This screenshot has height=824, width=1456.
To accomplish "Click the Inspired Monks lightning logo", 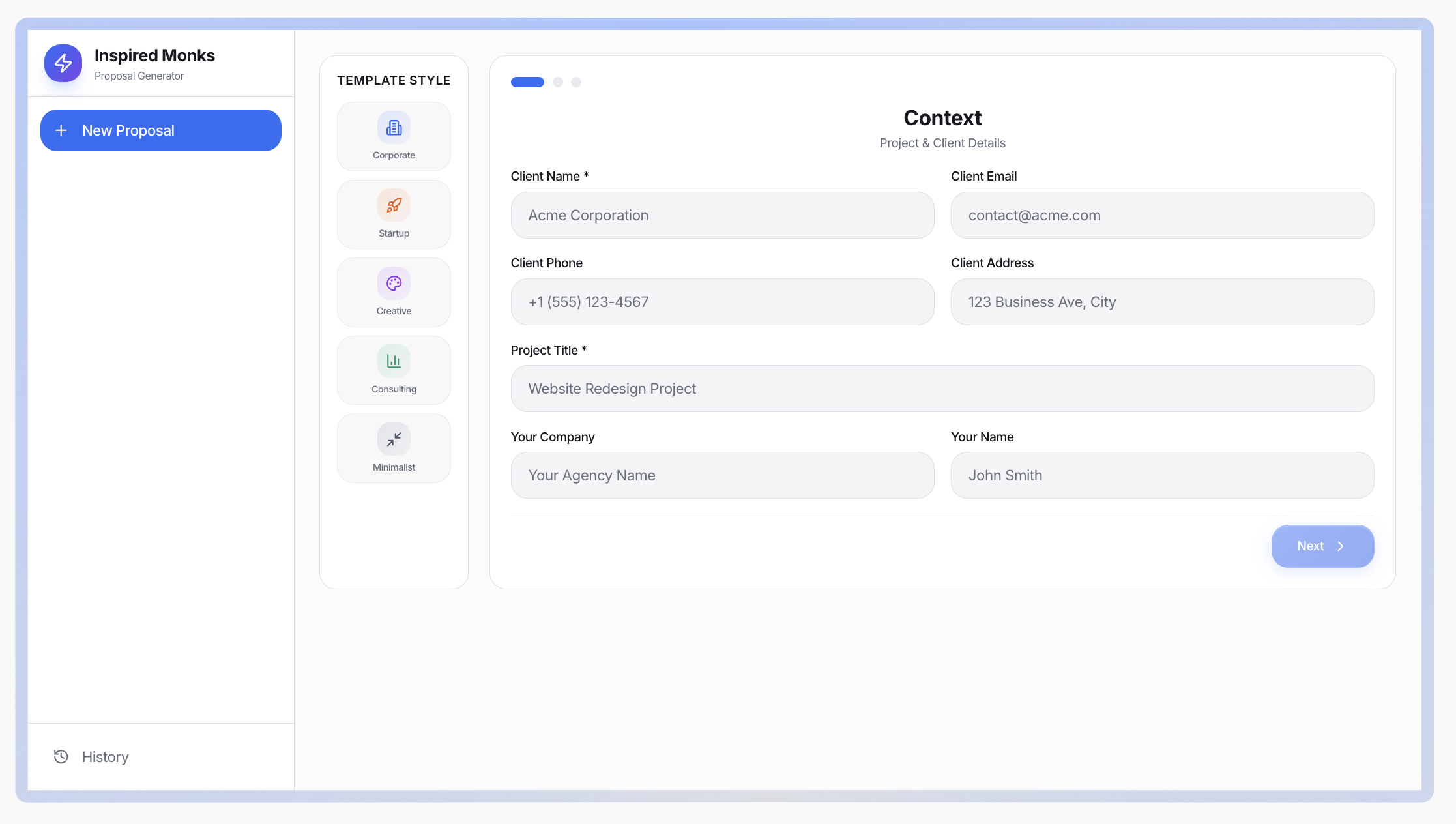I will point(63,63).
